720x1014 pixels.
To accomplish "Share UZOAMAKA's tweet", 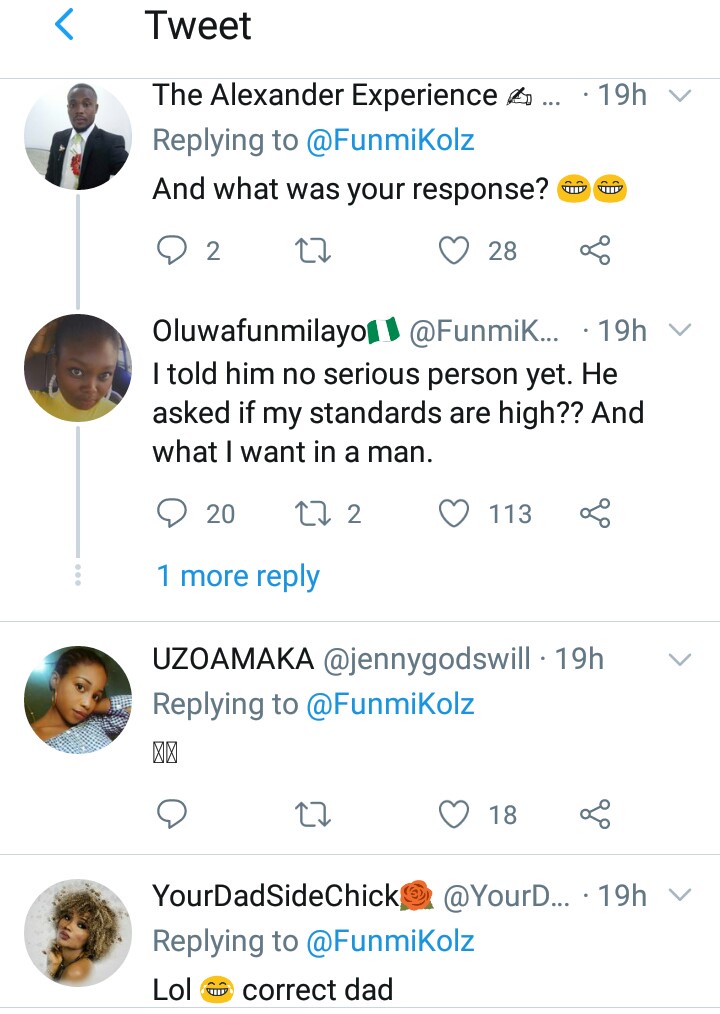I will coord(595,814).
